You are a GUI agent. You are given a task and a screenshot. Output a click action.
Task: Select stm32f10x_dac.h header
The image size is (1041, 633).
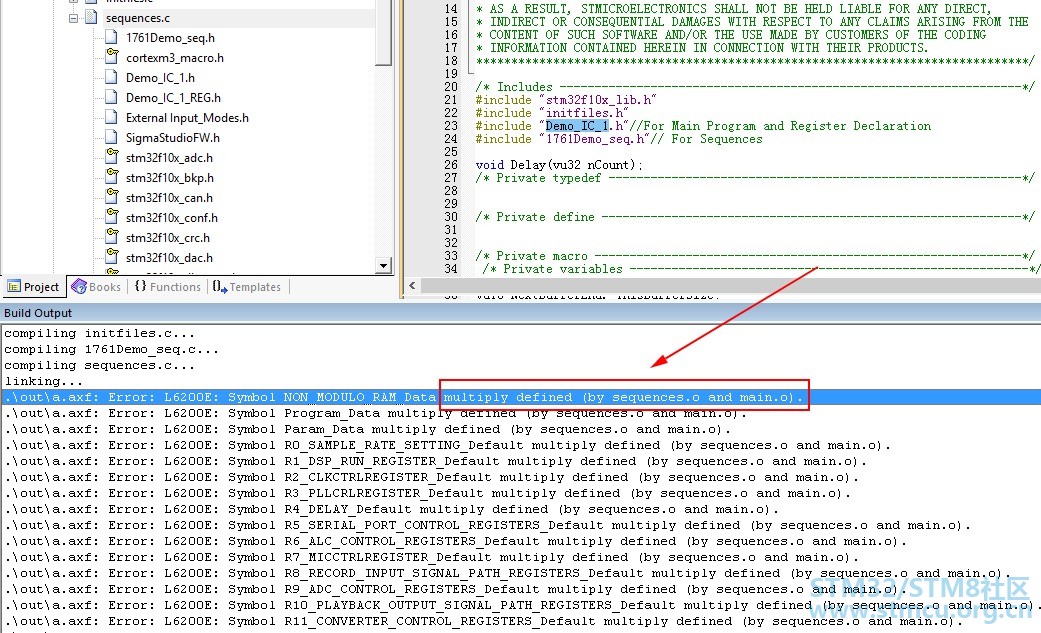169,257
